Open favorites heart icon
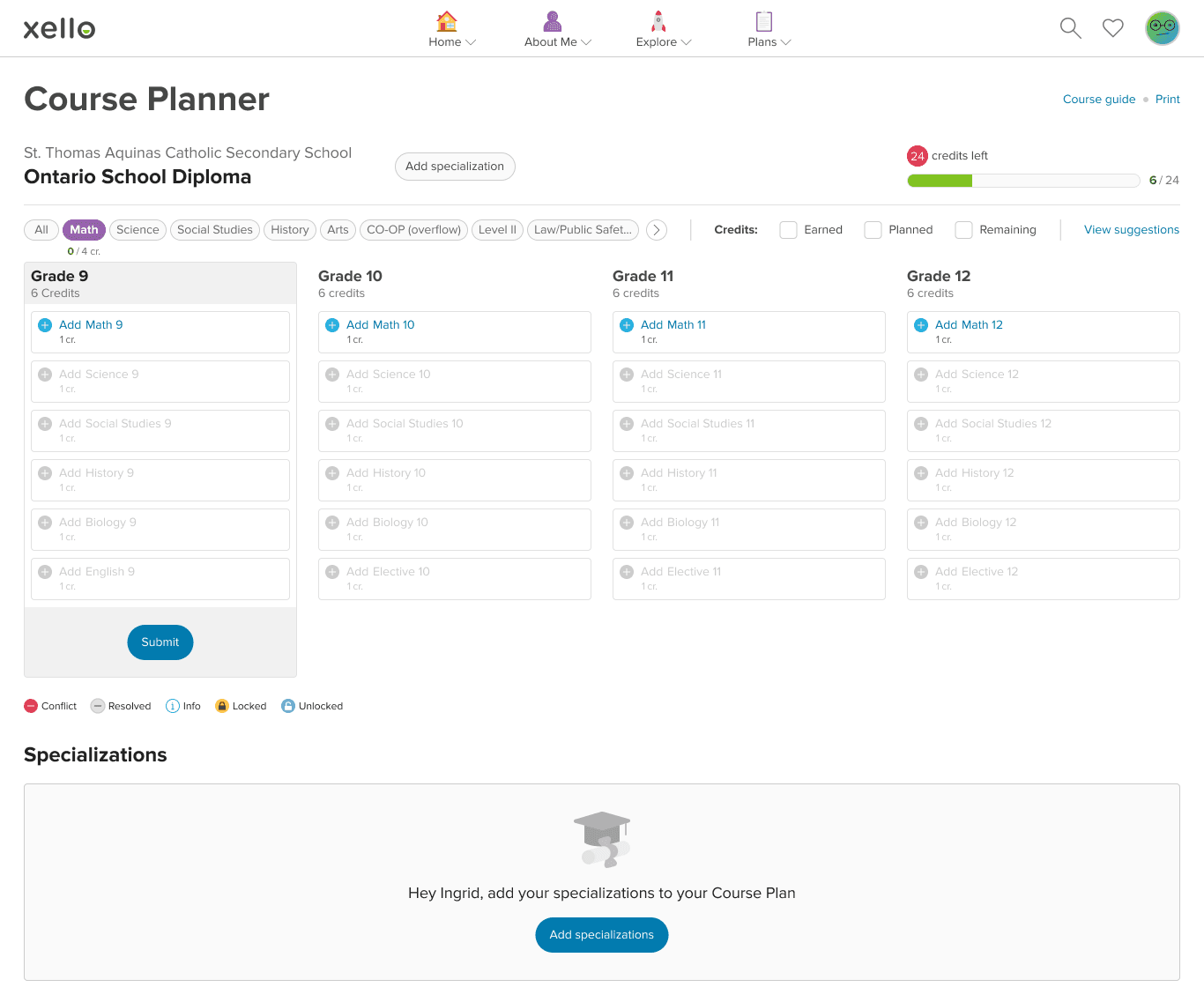The height and width of the screenshot is (1002, 1204). pos(1113,28)
